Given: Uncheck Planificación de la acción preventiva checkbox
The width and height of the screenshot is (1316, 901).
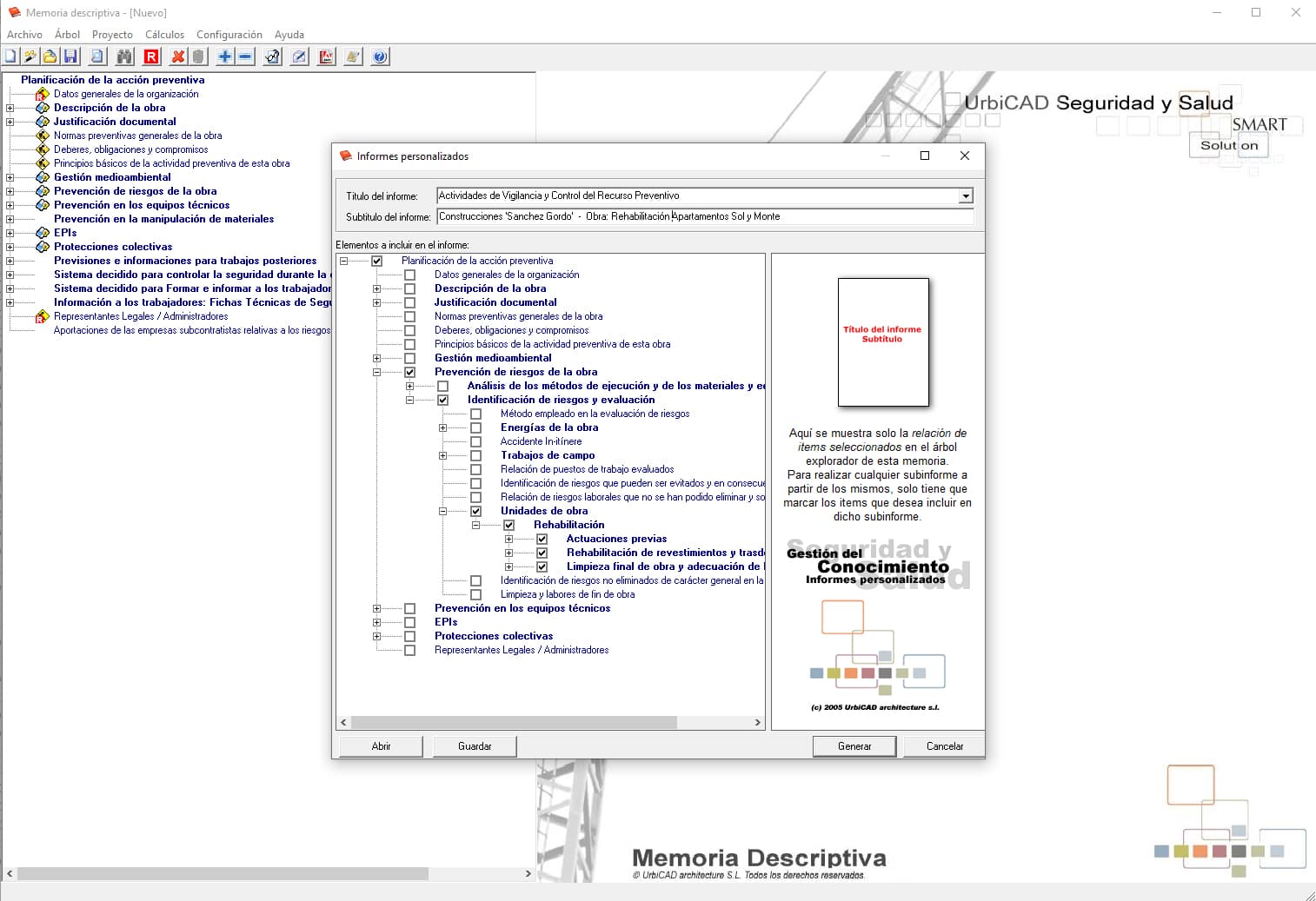Looking at the screenshot, I should pos(377,261).
